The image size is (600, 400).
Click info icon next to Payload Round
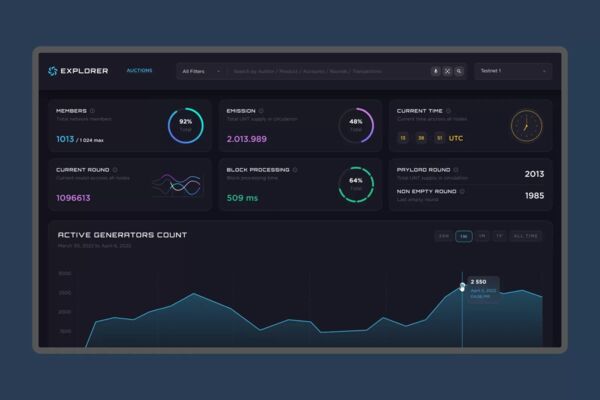[x=456, y=170]
